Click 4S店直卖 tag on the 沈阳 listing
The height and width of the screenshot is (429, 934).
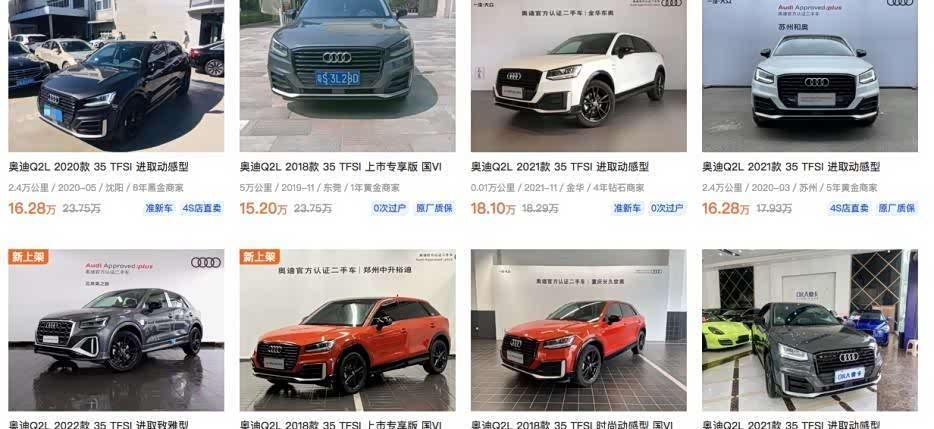tap(201, 209)
